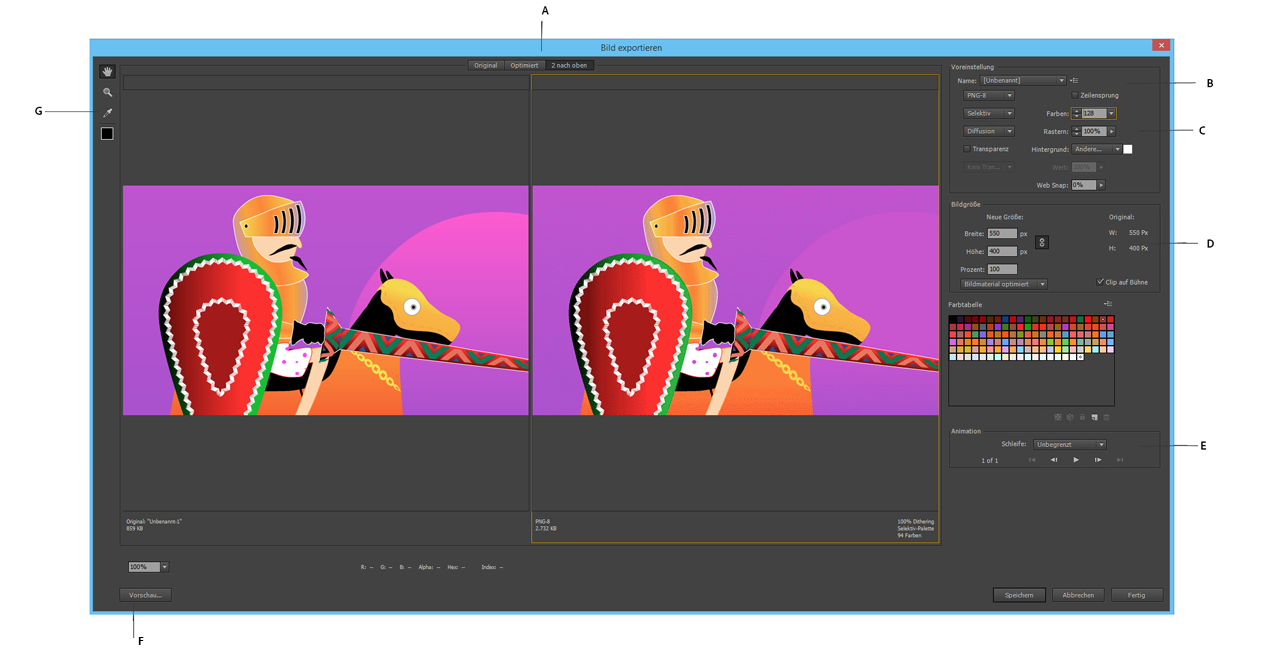The width and height of the screenshot is (1280, 651).
Task: Open the Voreinstellung preset options menu icon
Action: click(1074, 80)
